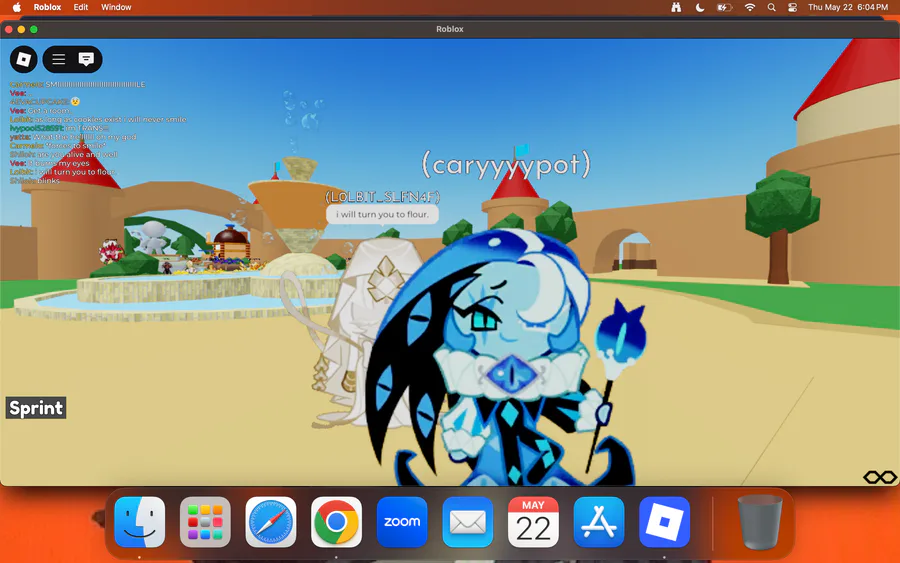Click the date and time Thu May 22
The width and height of the screenshot is (900, 563).
tap(848, 7)
